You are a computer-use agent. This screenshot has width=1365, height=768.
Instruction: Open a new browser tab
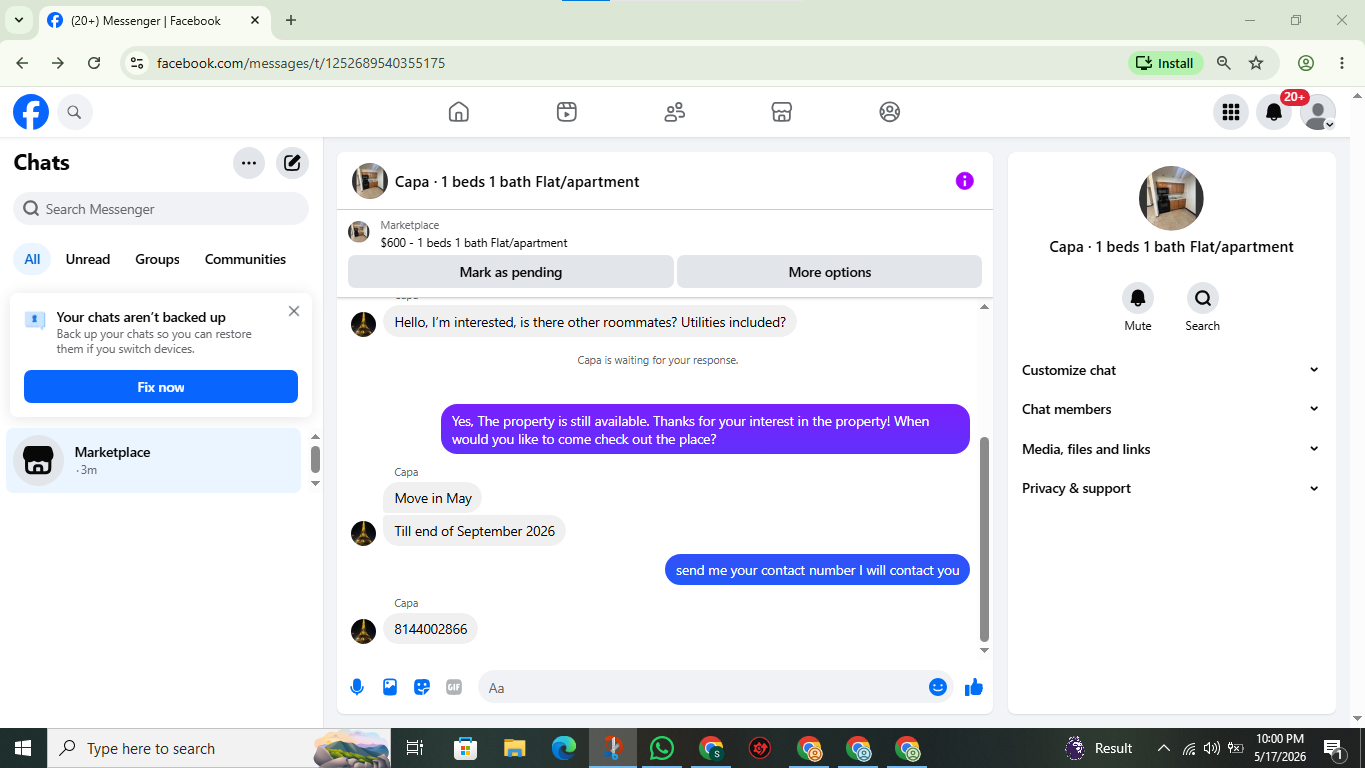291,20
